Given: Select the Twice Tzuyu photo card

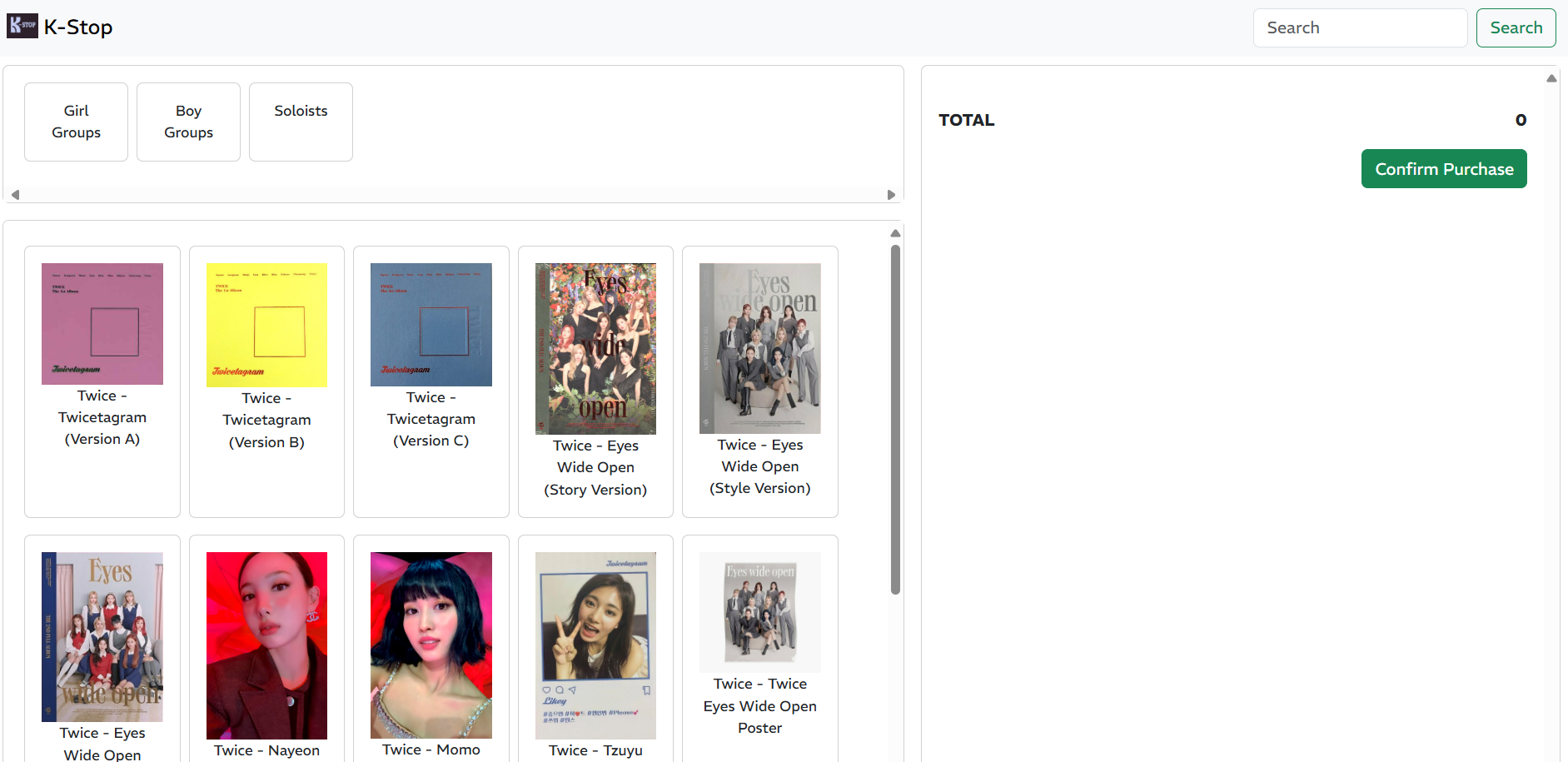Looking at the screenshot, I should point(595,645).
